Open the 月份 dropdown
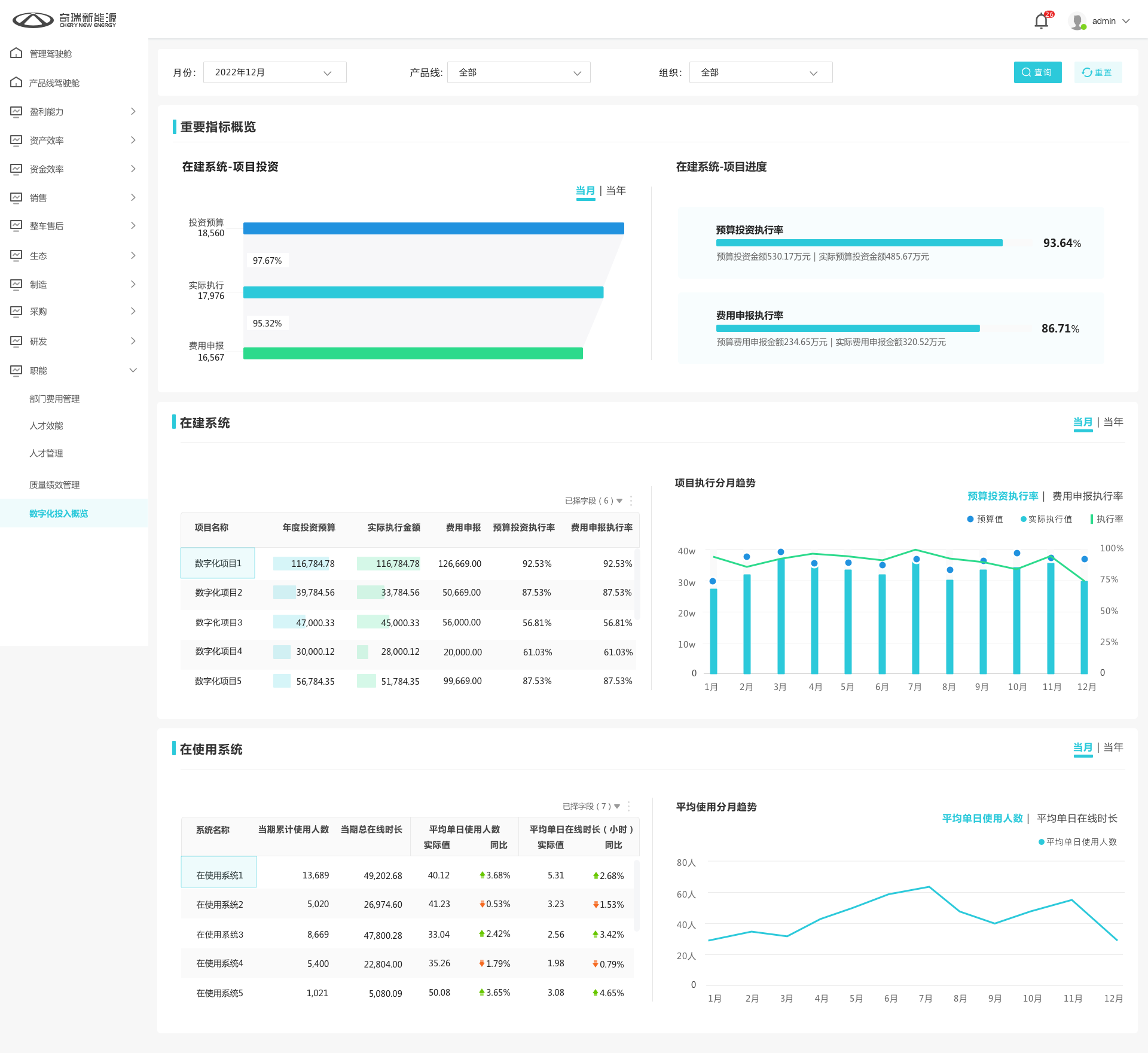1148x1053 pixels. coord(274,72)
